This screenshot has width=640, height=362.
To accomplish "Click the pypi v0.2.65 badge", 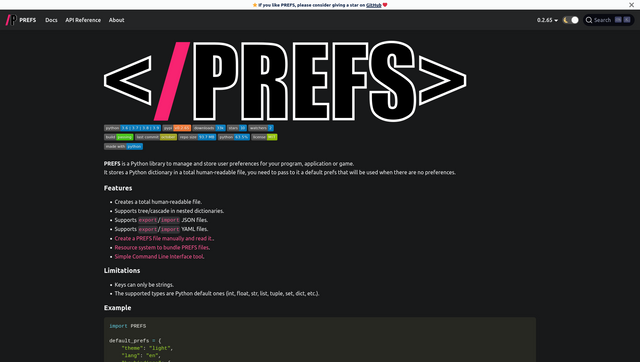I will tap(177, 128).
